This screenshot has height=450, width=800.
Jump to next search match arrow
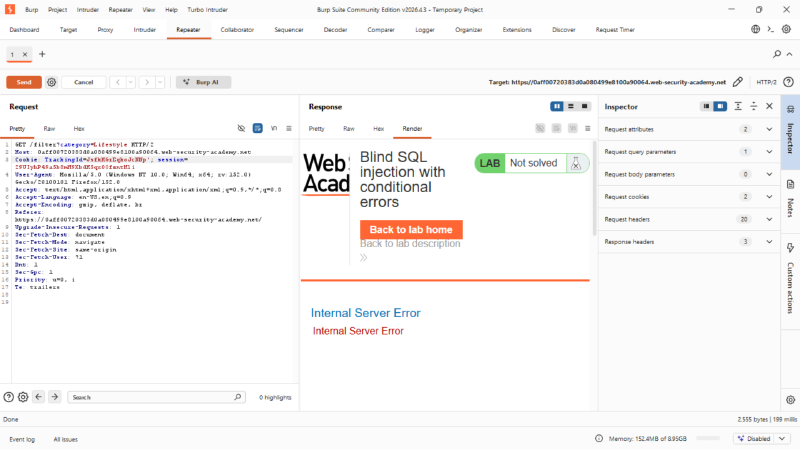click(x=55, y=397)
